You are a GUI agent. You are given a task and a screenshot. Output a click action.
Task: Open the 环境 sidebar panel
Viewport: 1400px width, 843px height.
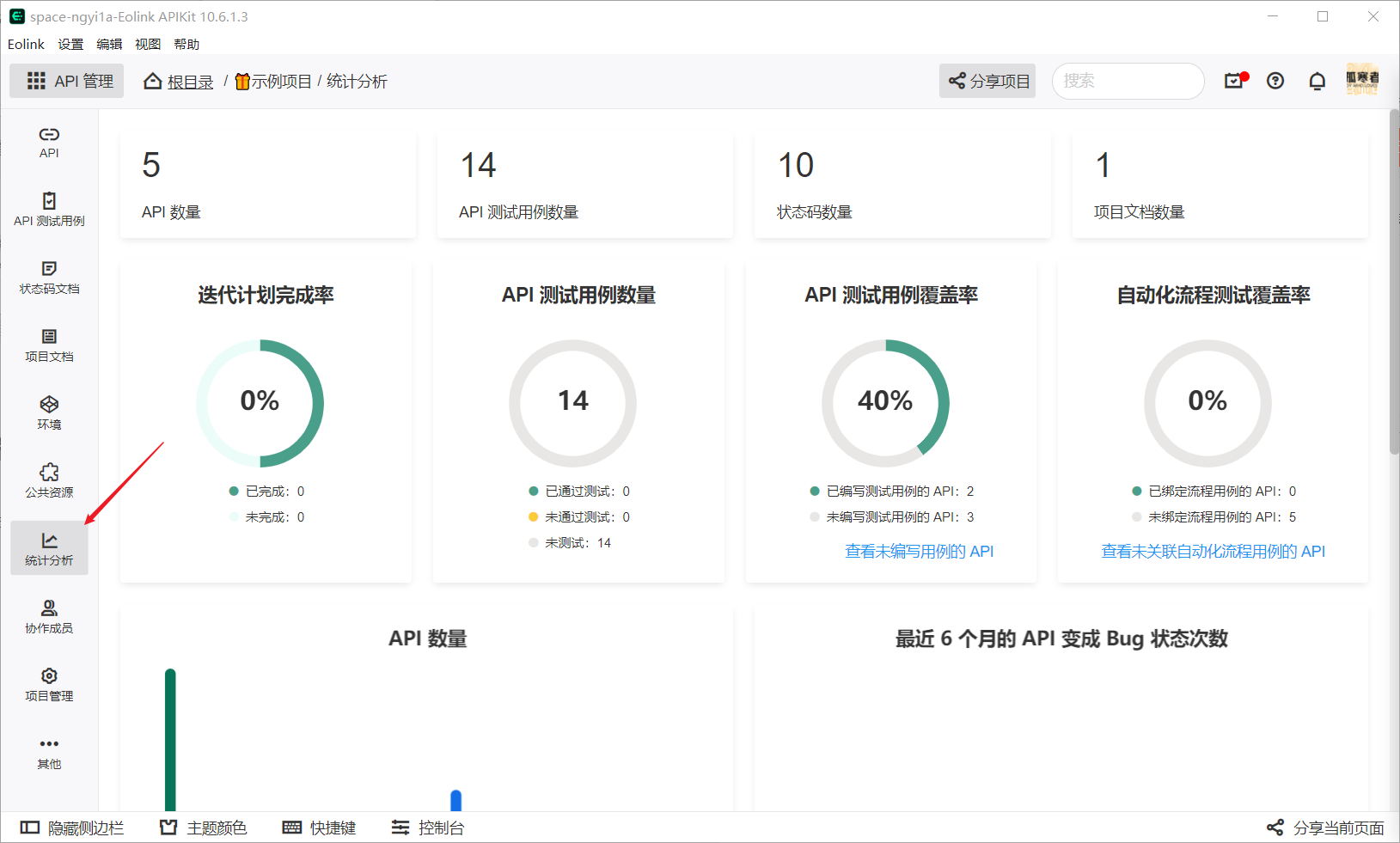49,412
